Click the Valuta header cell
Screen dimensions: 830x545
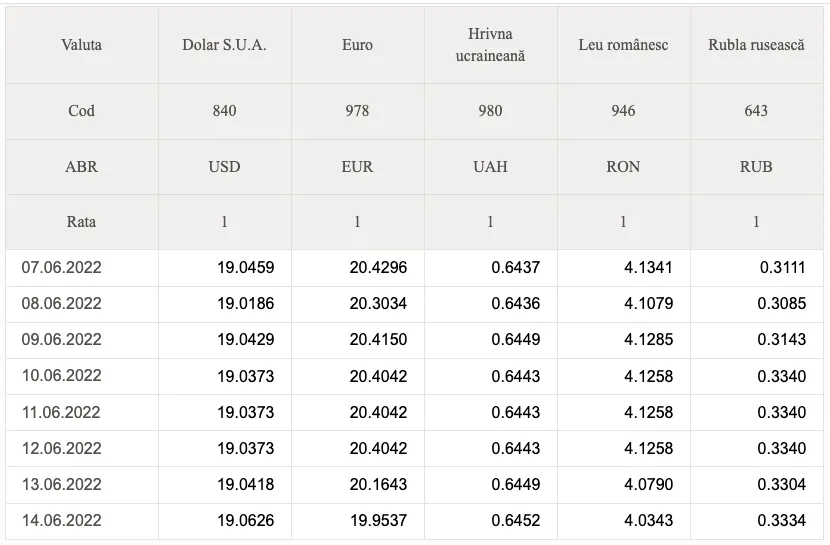click(82, 45)
